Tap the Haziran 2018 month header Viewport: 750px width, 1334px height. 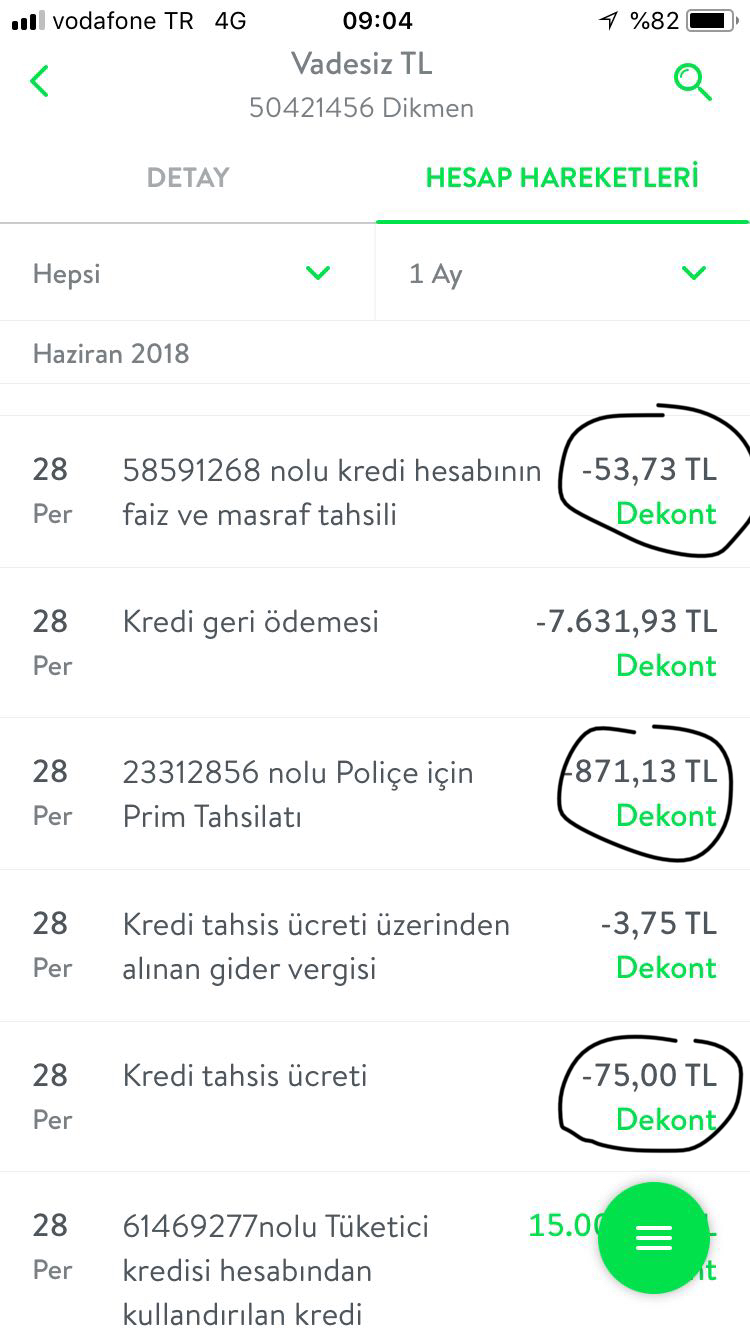(111, 354)
